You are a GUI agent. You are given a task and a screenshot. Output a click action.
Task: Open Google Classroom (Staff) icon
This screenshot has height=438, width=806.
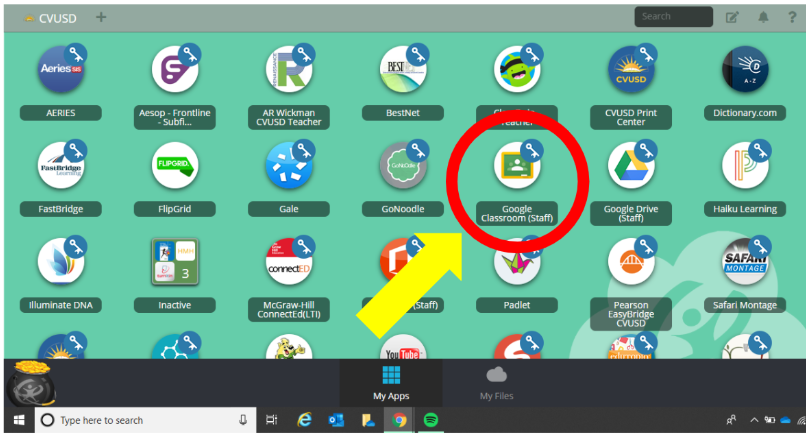coord(517,165)
